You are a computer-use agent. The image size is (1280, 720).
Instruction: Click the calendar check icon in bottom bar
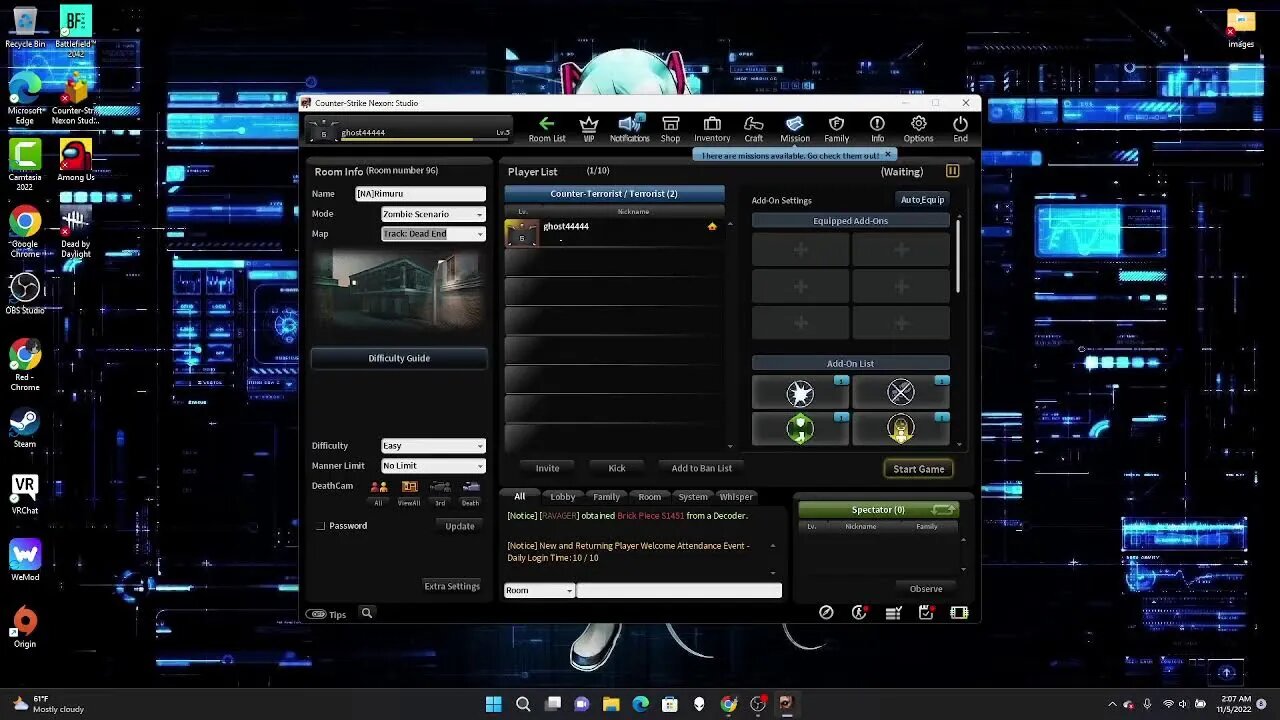coord(926,613)
